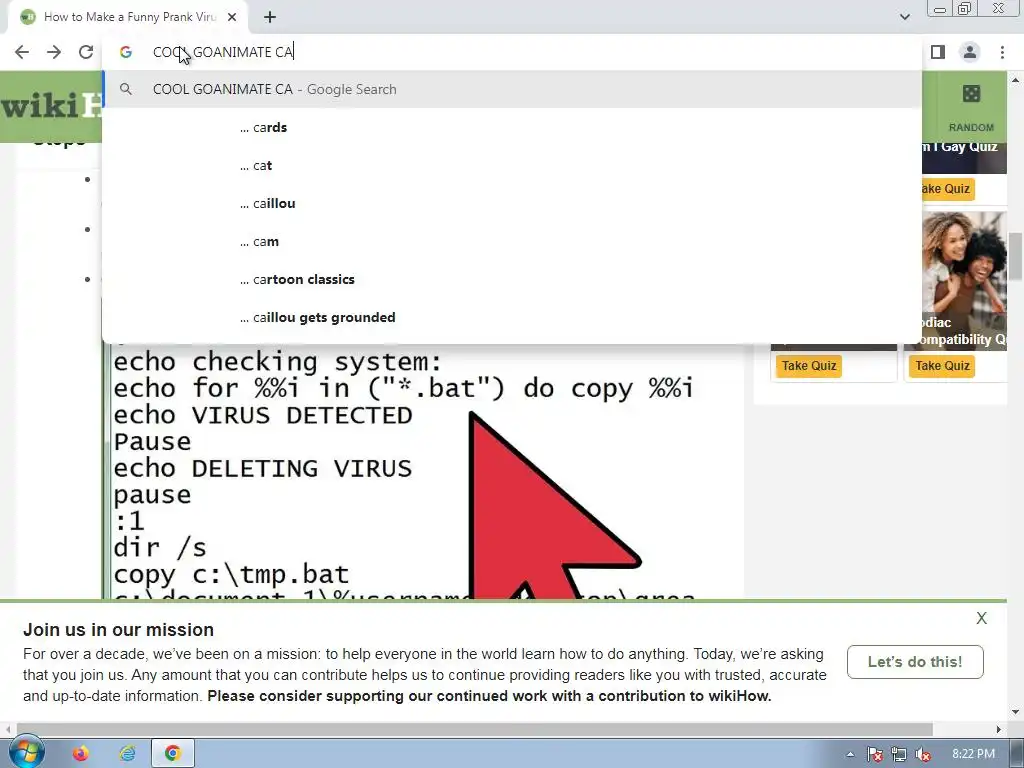Click the Chrome taskbar icon
The image size is (1024, 768).
click(x=172, y=754)
